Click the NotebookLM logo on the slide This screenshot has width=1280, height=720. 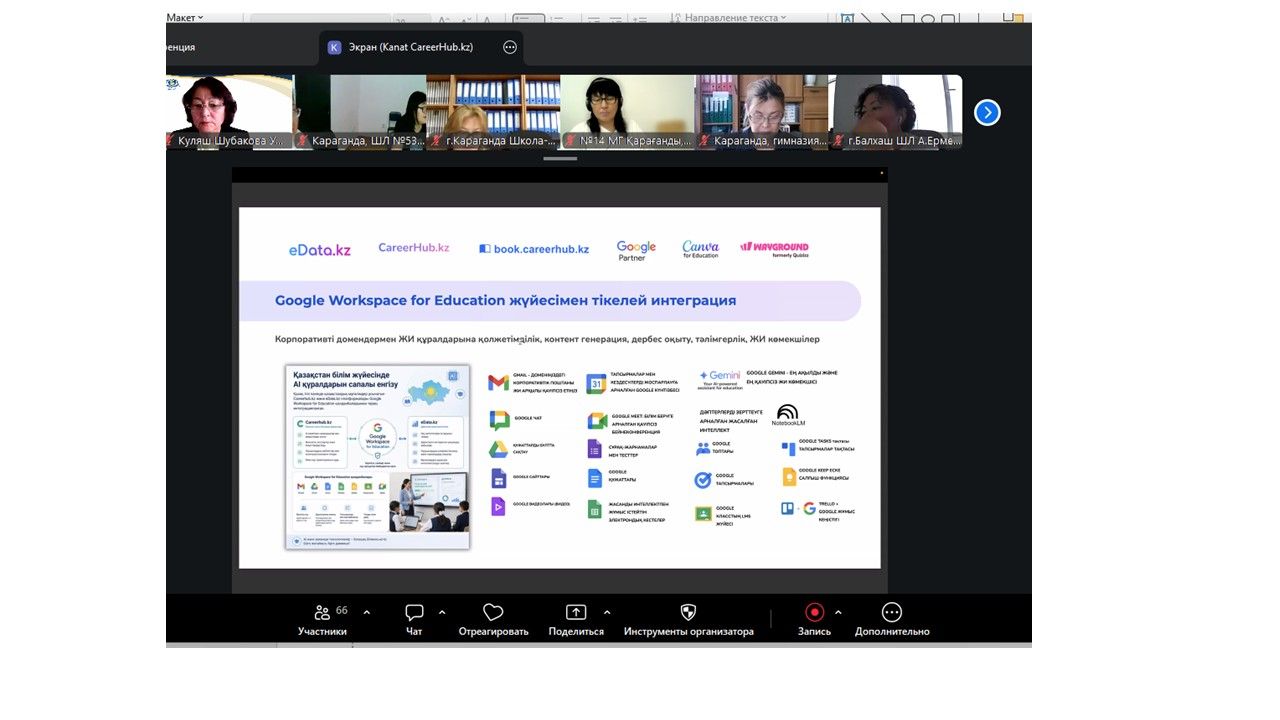(x=788, y=416)
